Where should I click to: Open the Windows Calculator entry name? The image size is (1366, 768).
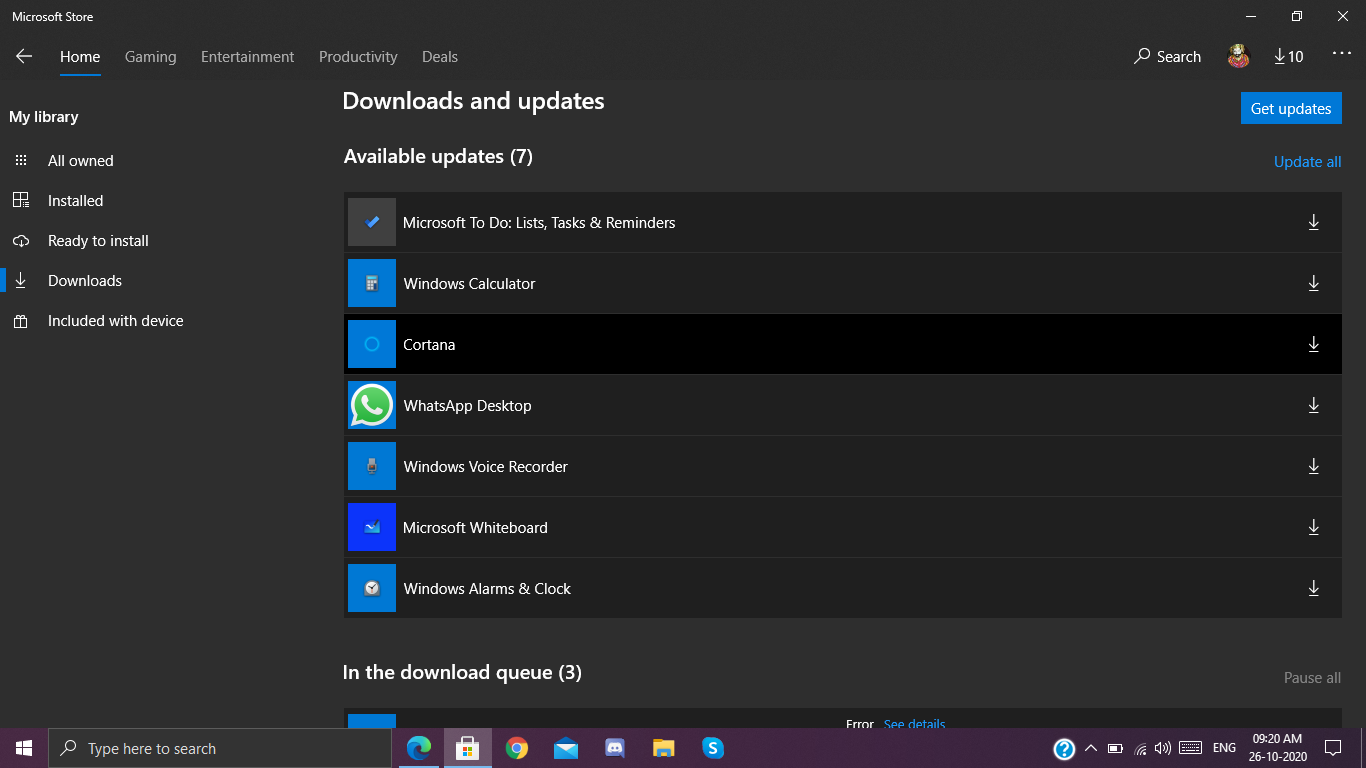pyautogui.click(x=469, y=284)
